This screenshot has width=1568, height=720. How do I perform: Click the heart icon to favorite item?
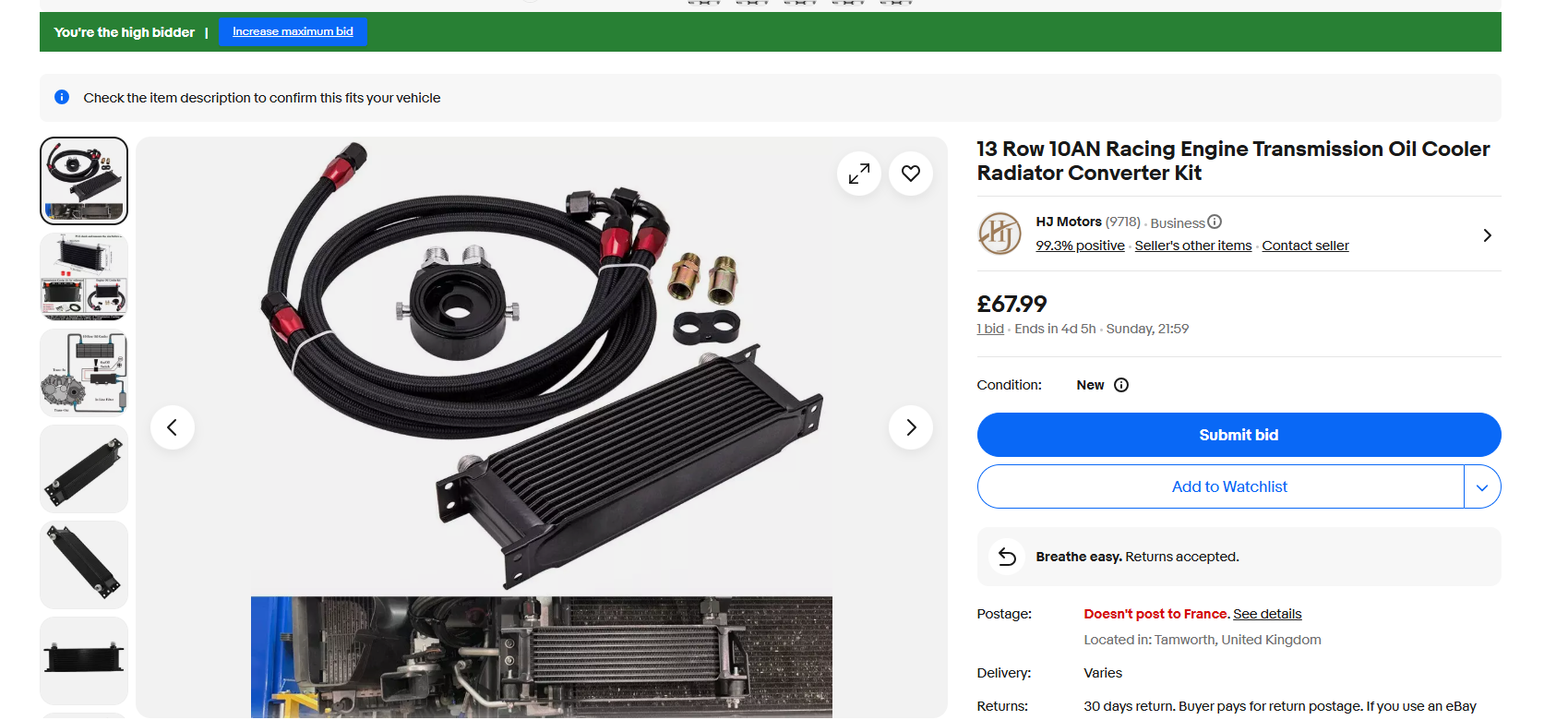pyautogui.click(x=910, y=174)
